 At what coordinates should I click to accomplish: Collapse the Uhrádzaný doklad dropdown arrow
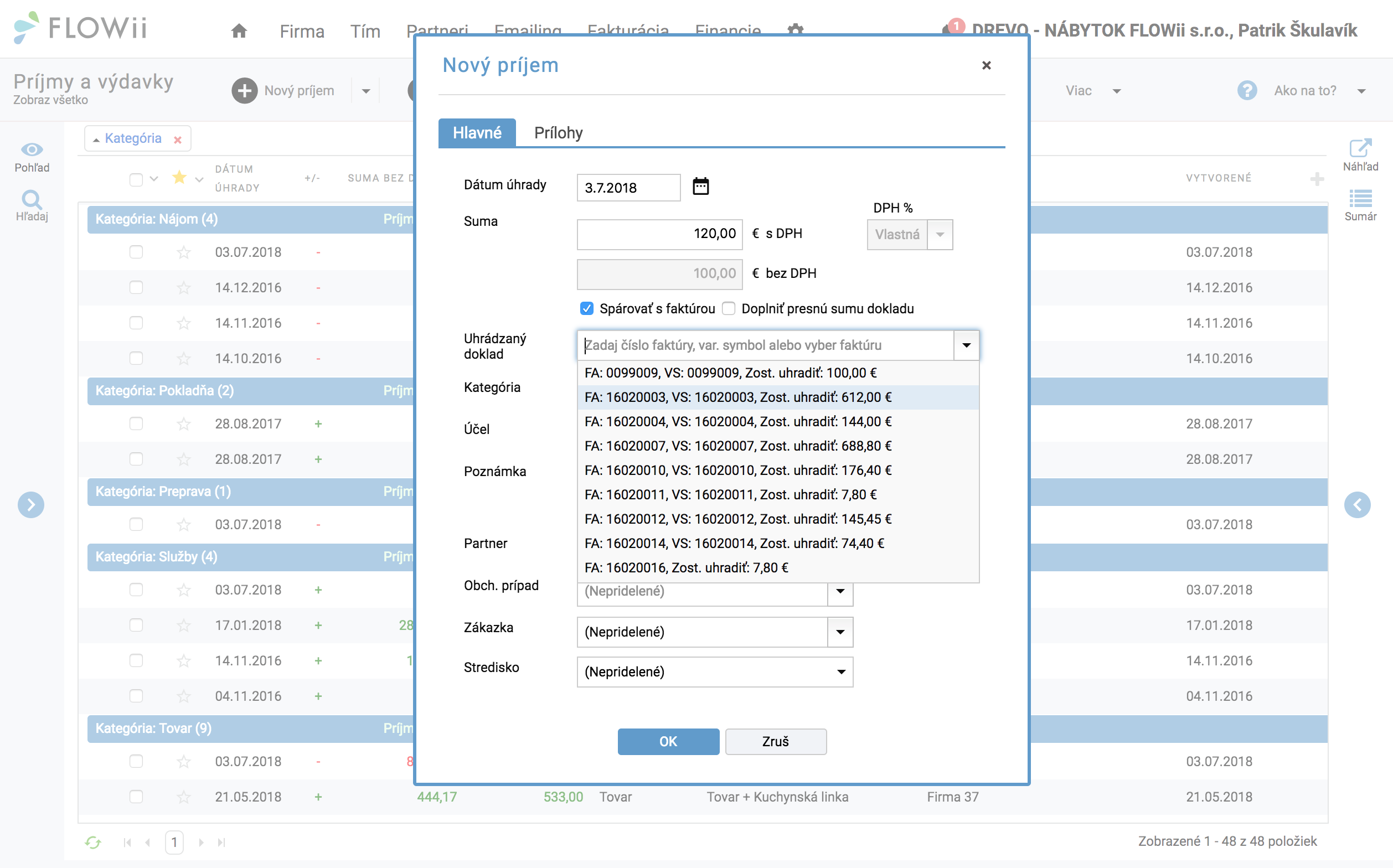tap(966, 345)
